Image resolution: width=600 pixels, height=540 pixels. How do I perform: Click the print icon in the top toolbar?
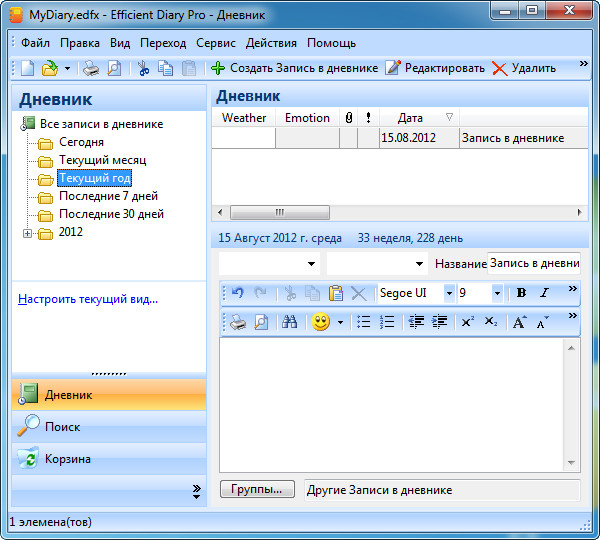(x=91, y=68)
